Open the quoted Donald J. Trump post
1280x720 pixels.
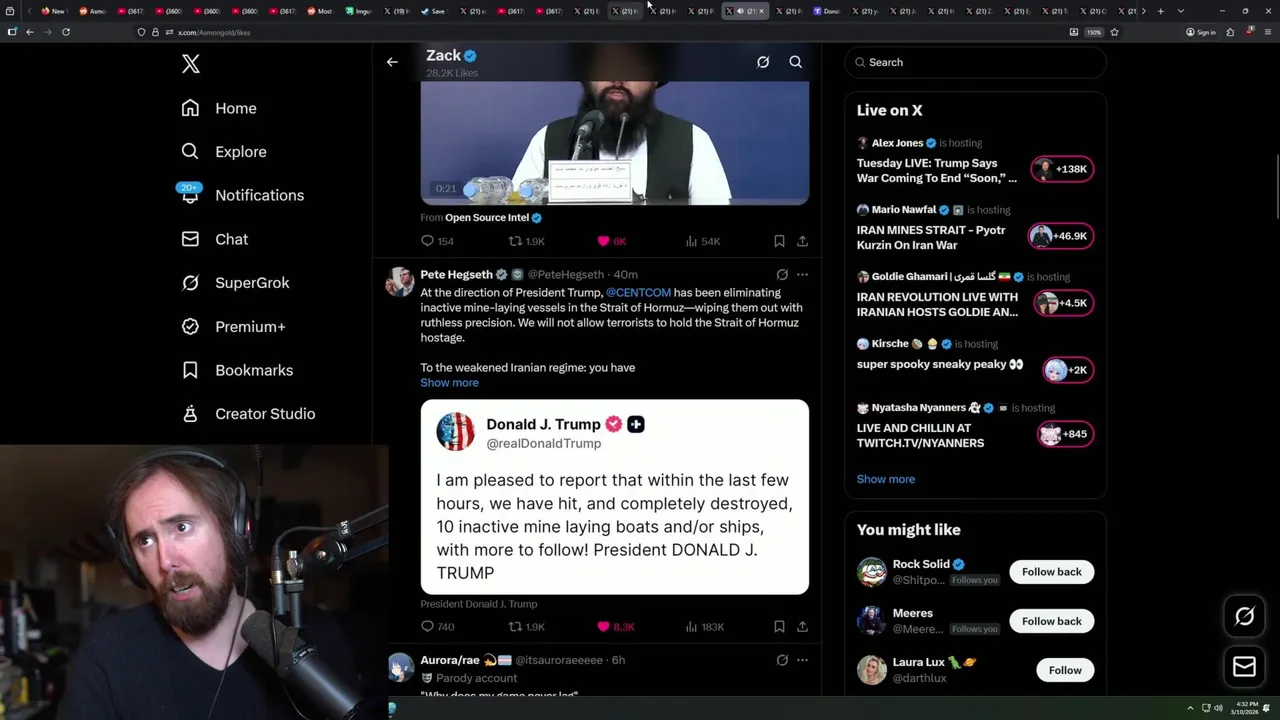coord(614,497)
